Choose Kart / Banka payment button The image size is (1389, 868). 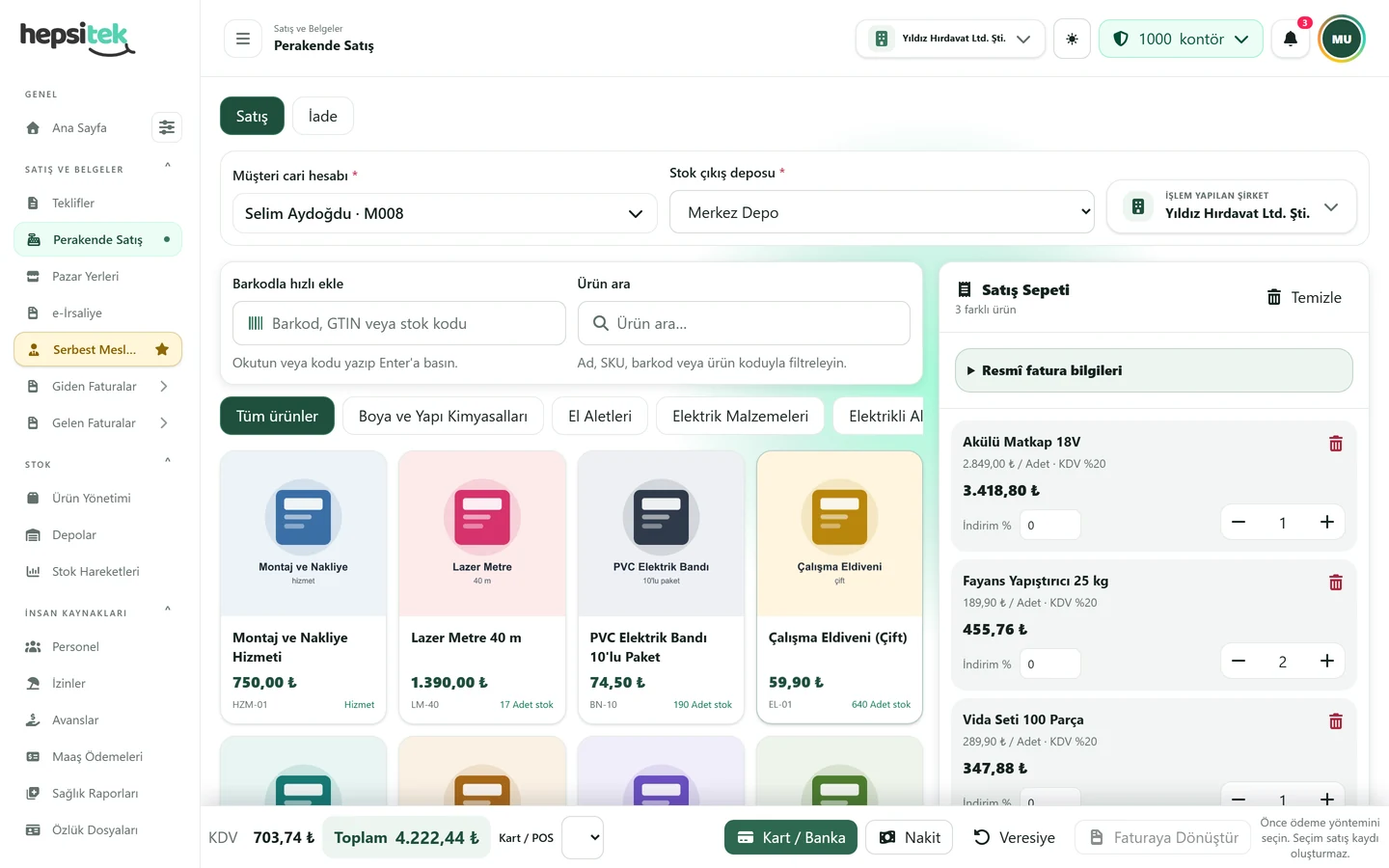tap(791, 837)
